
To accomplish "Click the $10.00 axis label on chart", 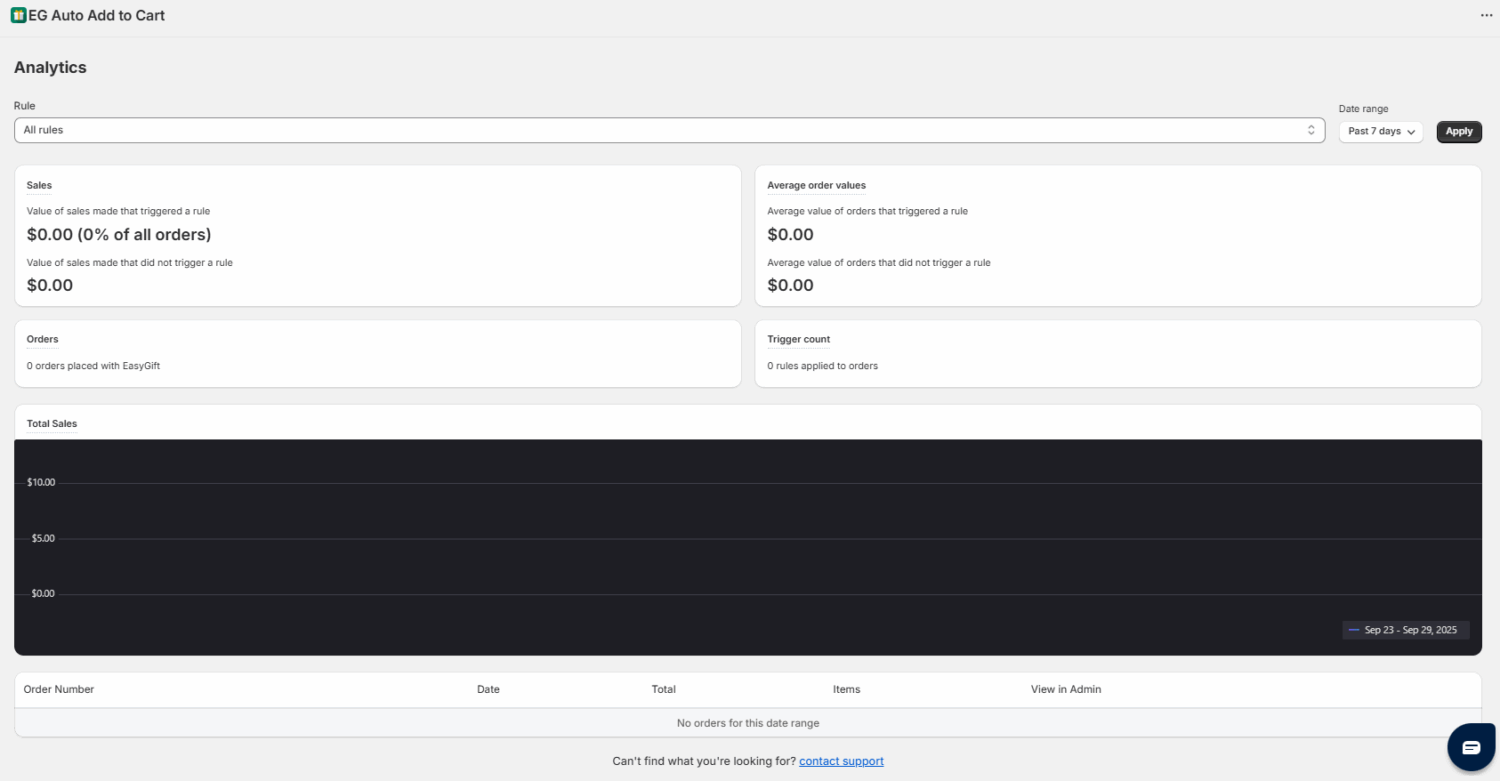I will coord(41,482).
